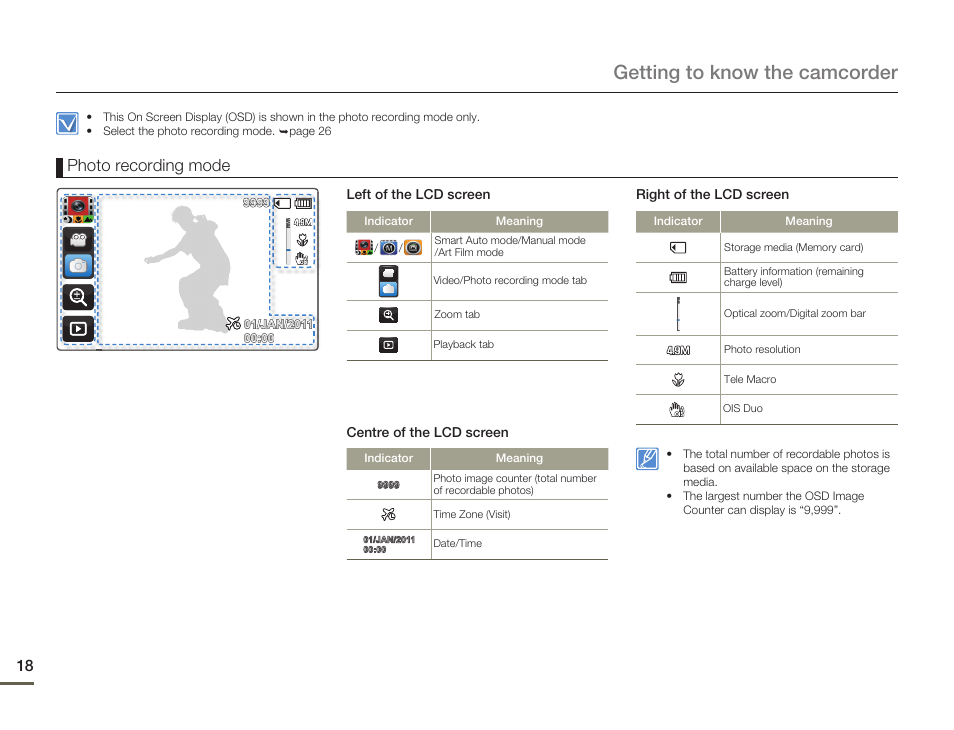Click the Smart Auto mode icon on the LCD illustration

[x=78, y=209]
